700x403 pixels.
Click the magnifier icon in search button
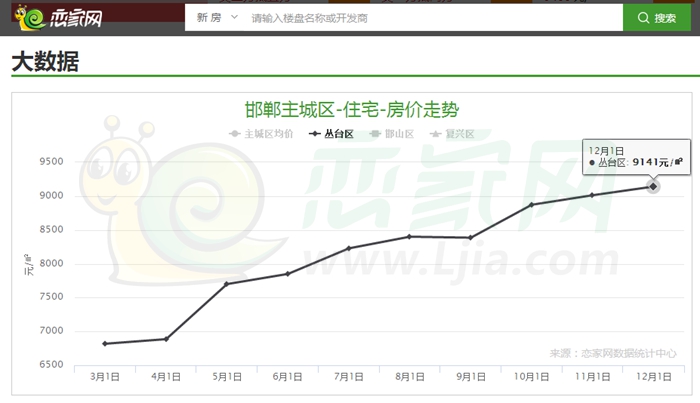pos(643,18)
